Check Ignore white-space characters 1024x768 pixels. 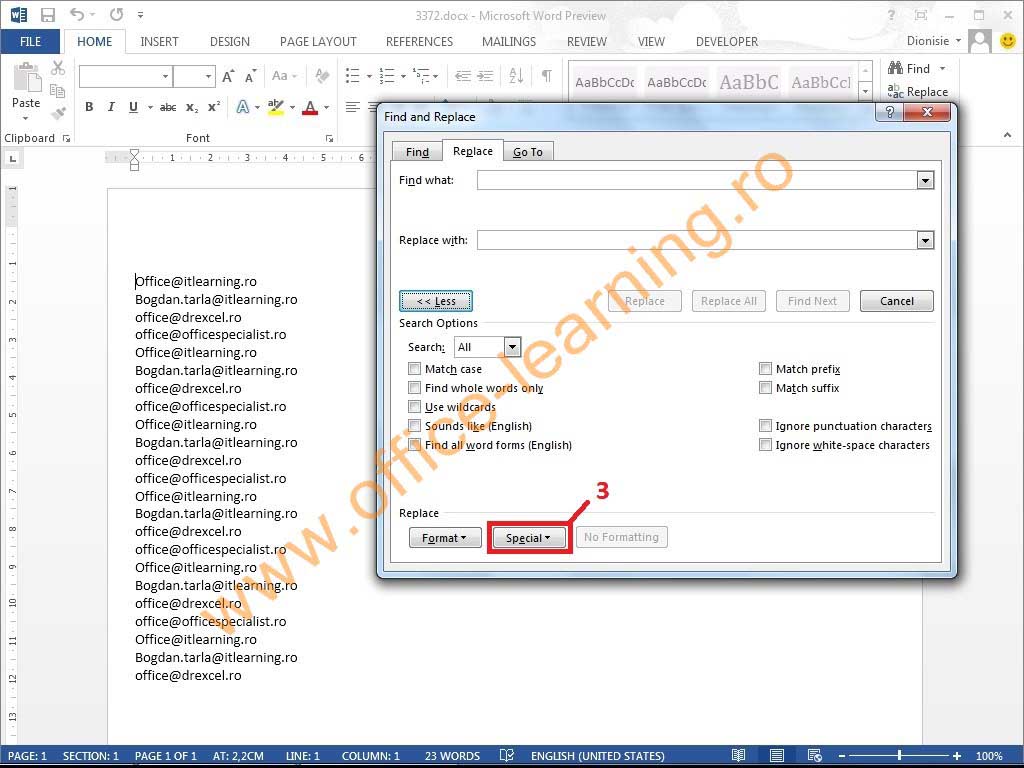tap(765, 445)
